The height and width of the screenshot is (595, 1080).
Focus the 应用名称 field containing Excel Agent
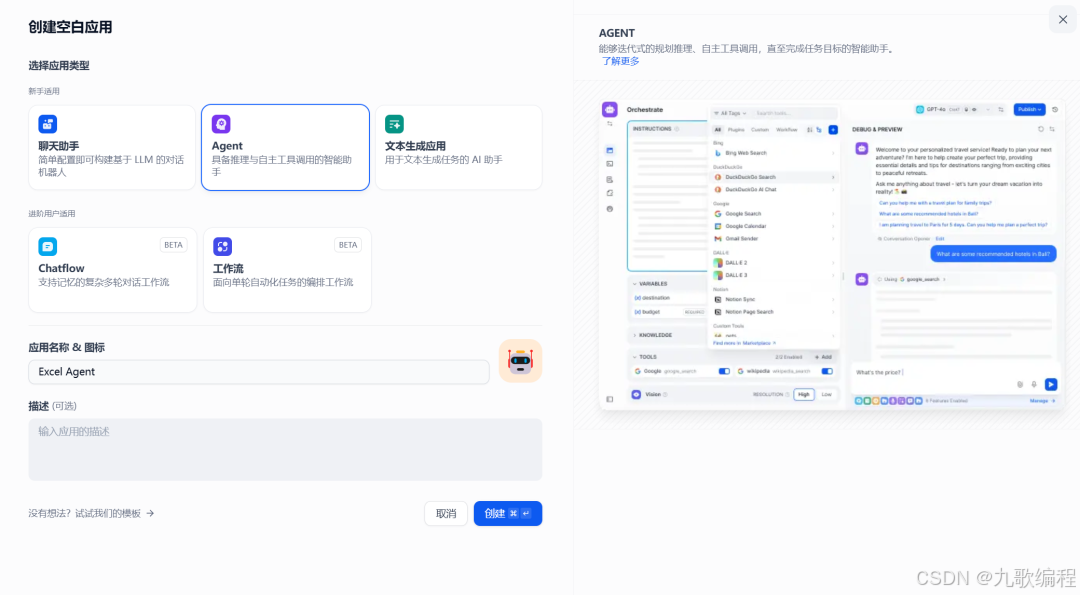coord(259,372)
